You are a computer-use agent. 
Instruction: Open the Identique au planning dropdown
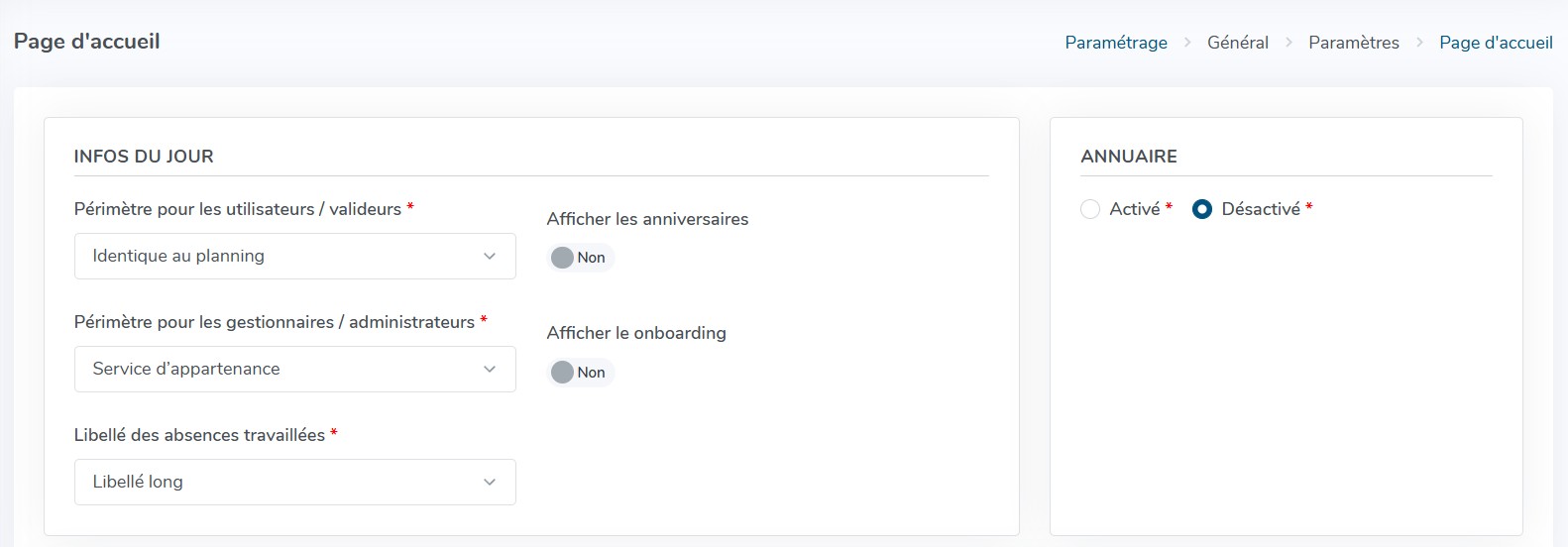point(294,256)
